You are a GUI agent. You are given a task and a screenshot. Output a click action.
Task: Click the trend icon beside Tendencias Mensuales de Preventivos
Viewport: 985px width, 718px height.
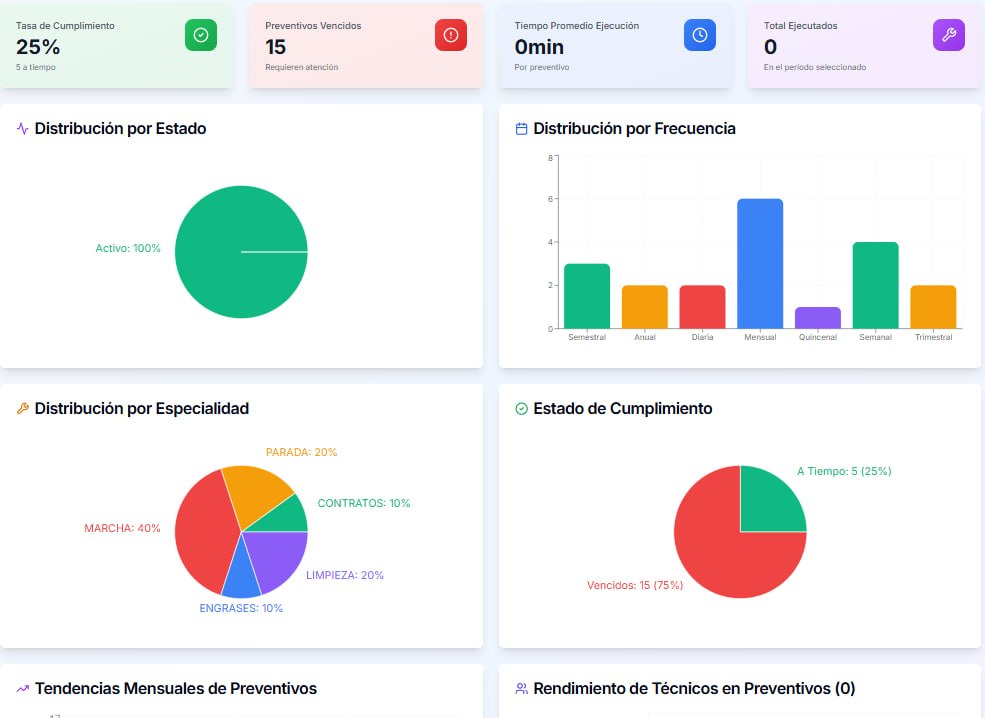click(23, 688)
